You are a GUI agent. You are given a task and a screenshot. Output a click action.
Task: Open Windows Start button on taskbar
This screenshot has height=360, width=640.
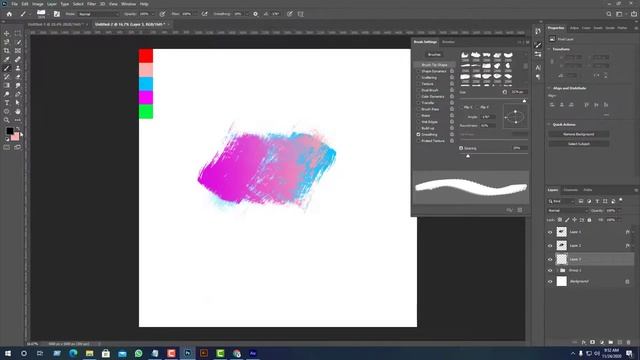tap(8, 353)
